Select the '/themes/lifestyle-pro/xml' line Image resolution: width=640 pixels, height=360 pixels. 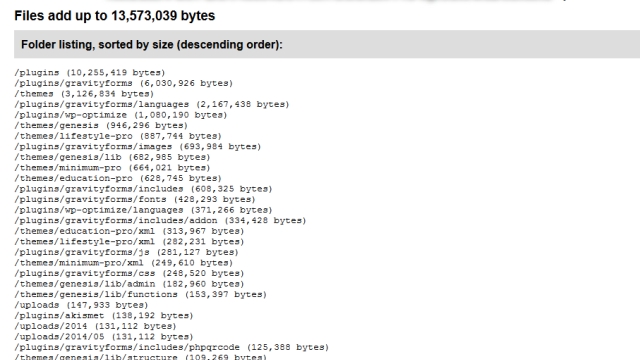click(x=129, y=242)
